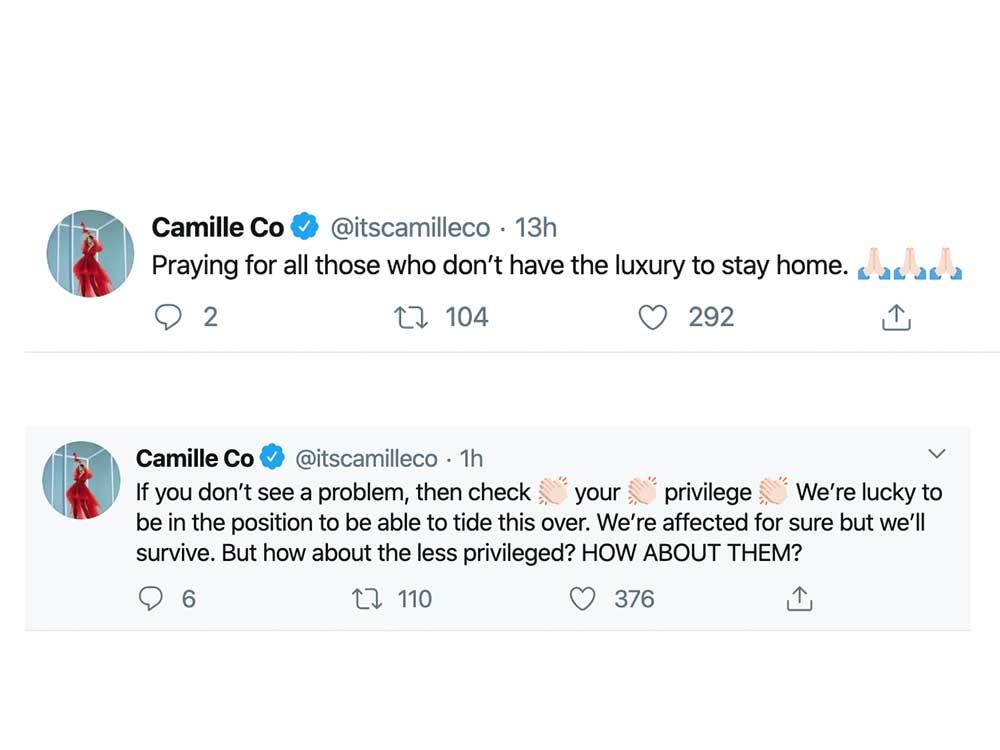Click Camille Co's avatar on the first tweet
Viewport: 1000px width, 750px height.
[x=90, y=253]
